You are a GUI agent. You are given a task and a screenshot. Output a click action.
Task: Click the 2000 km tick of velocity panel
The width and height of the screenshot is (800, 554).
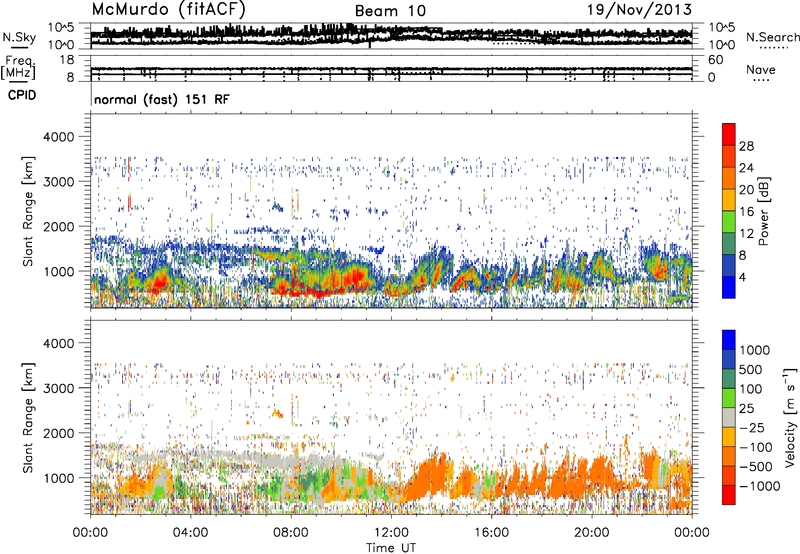point(59,433)
